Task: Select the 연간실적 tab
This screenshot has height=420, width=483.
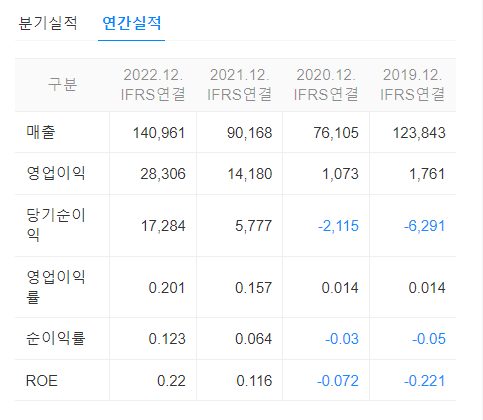Action: (132, 23)
